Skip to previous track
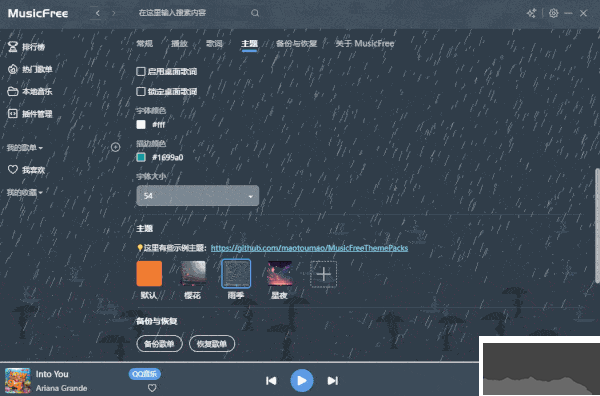Viewport: 600px width, 396px height. (271, 381)
